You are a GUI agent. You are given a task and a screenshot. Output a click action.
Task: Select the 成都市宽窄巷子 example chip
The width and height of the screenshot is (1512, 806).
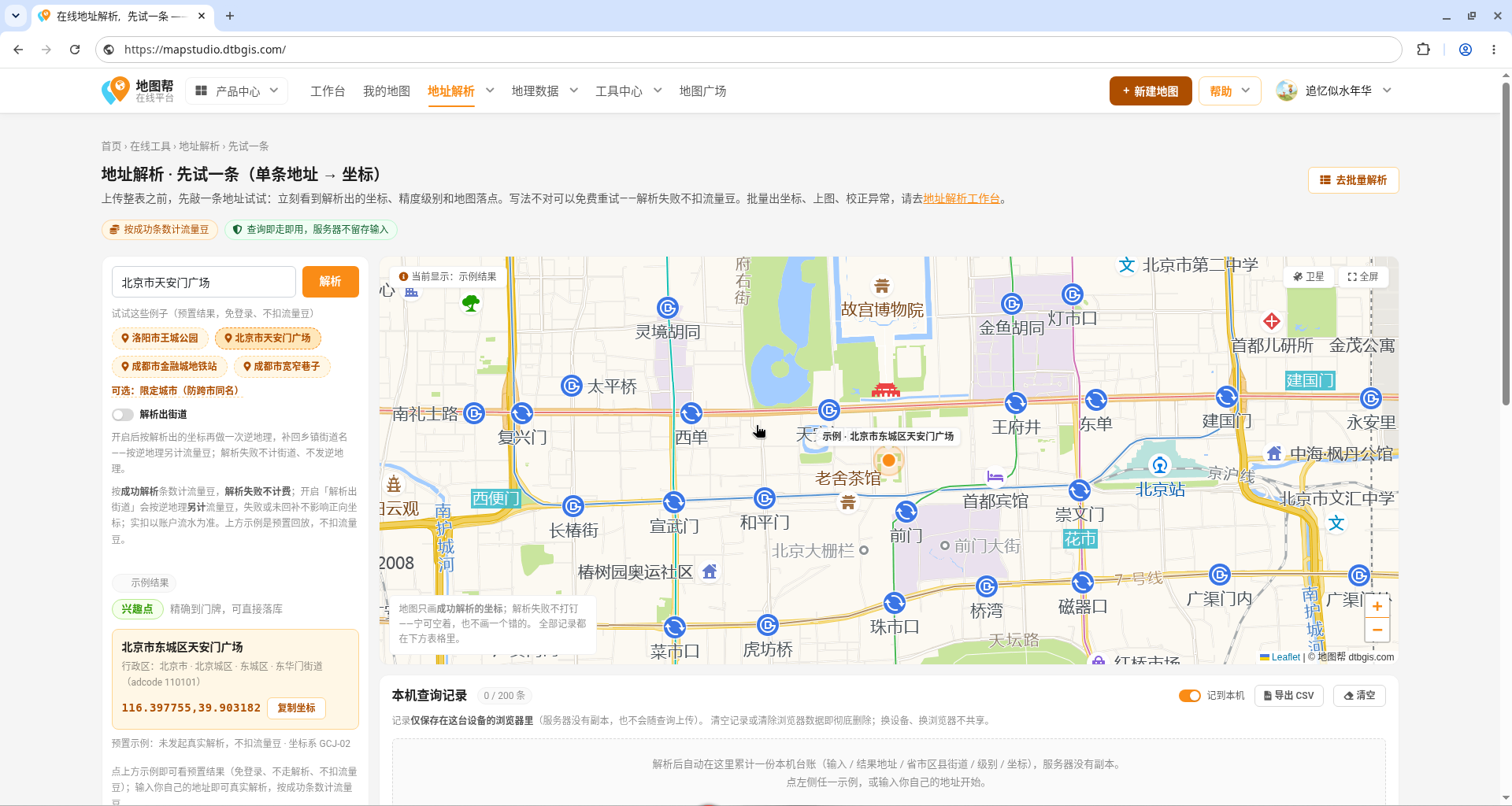[282, 367]
